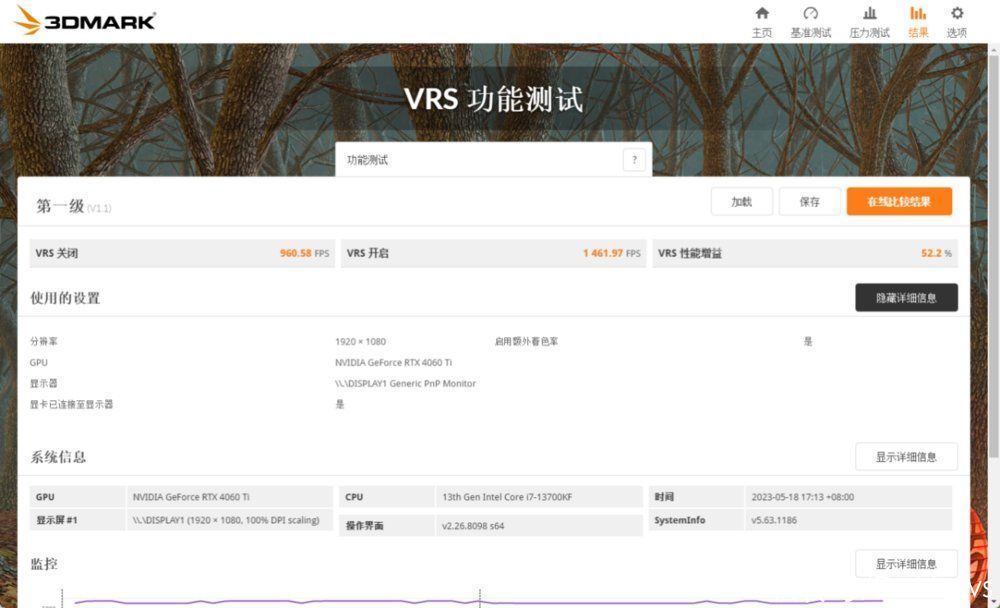Click 隐藏详细信息 dark button
Image resolution: width=1000 pixels, height=608 pixels.
[906, 298]
